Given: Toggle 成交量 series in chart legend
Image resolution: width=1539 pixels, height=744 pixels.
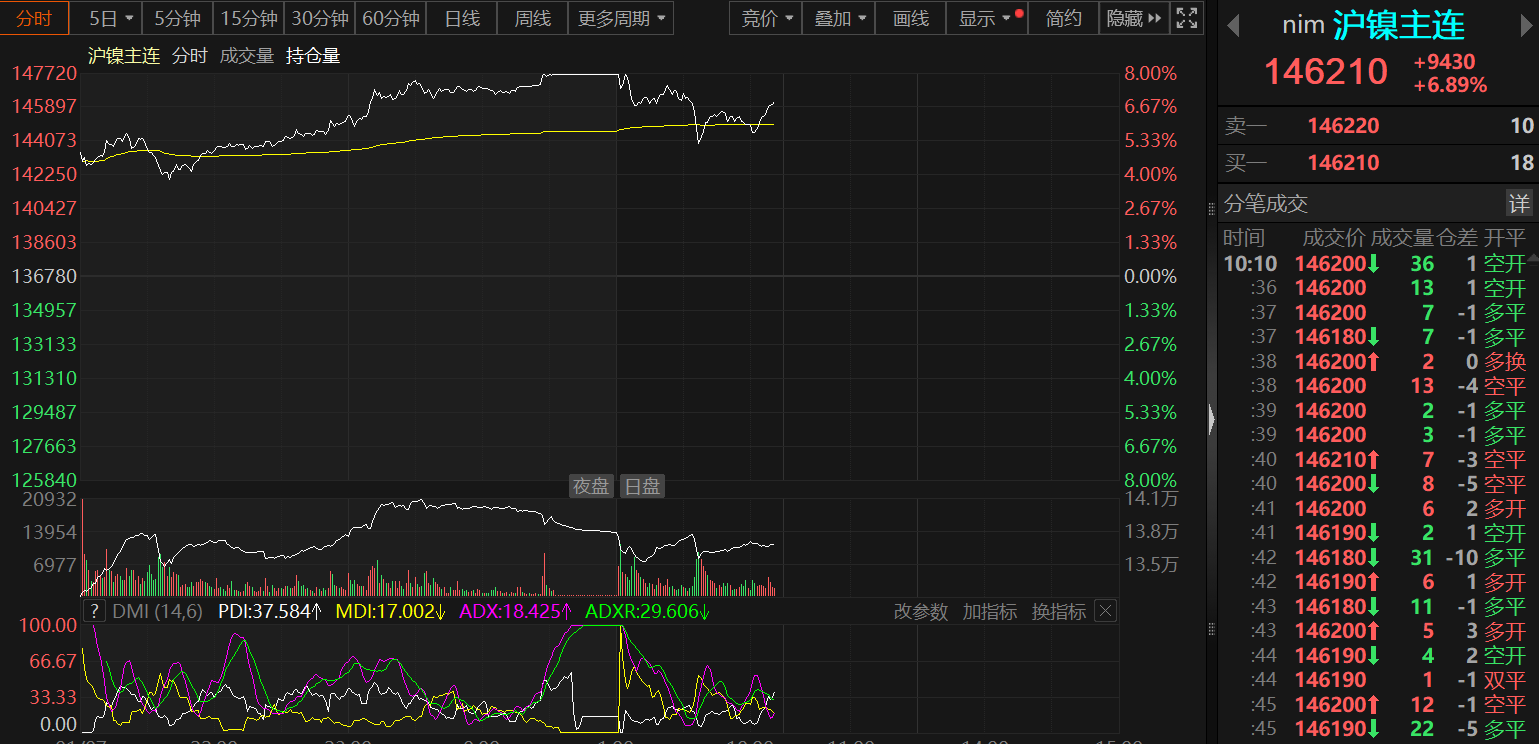Looking at the screenshot, I should pos(246,56).
